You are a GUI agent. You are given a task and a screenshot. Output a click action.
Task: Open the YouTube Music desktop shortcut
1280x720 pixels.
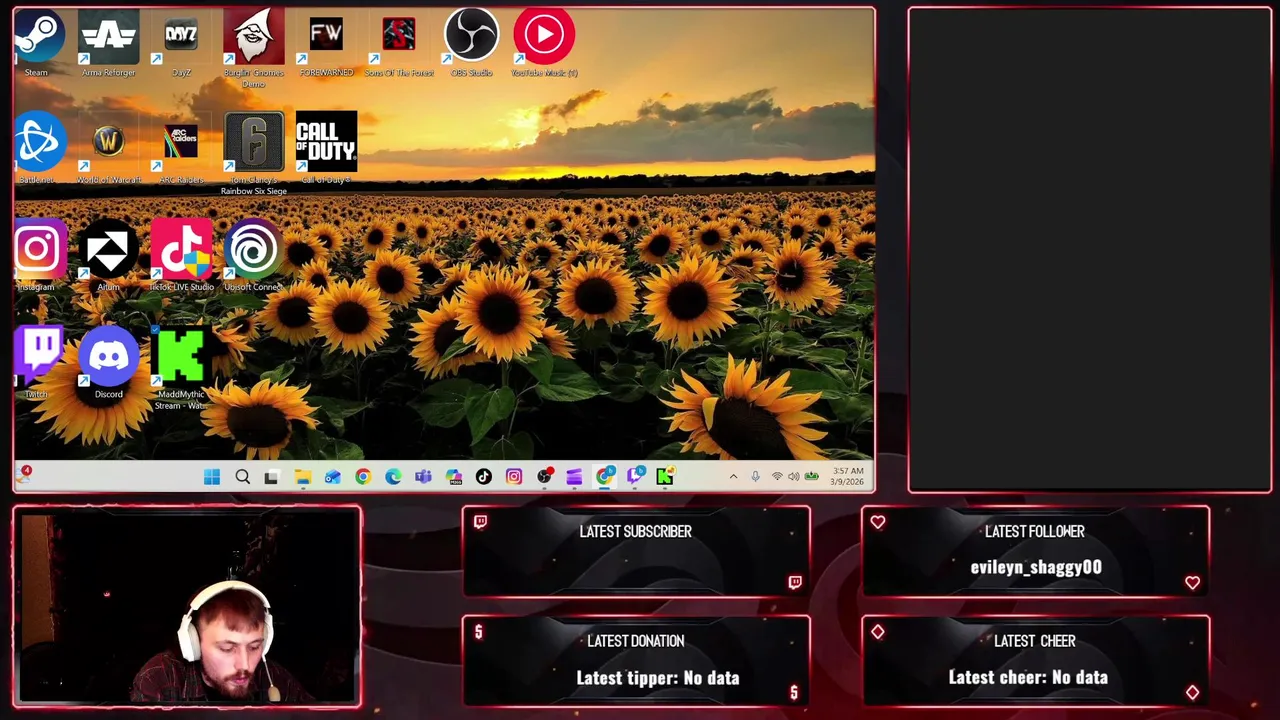tap(544, 42)
